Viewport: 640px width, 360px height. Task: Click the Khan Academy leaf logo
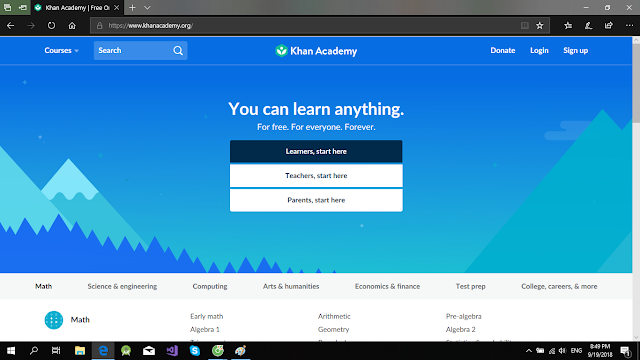(x=281, y=51)
